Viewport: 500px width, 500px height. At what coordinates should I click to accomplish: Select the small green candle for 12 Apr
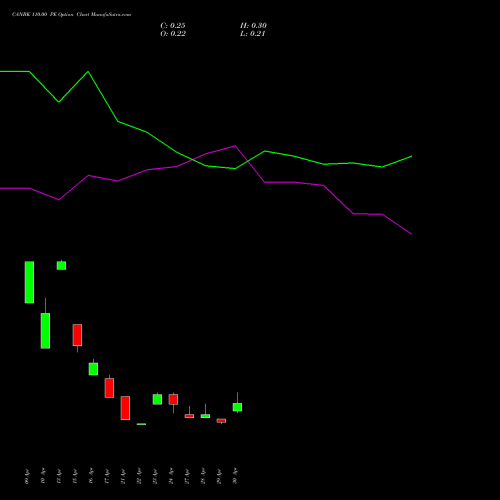[x=61, y=265]
